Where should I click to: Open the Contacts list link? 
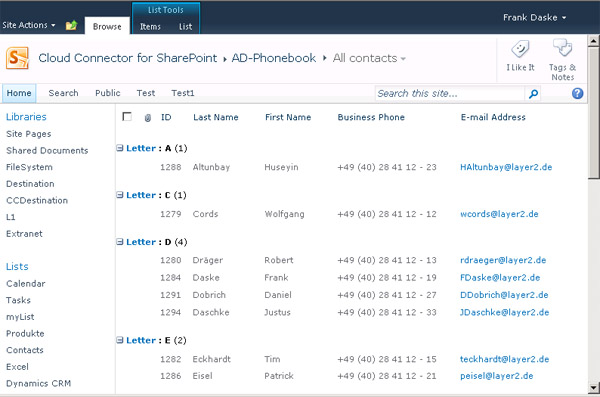point(25,350)
